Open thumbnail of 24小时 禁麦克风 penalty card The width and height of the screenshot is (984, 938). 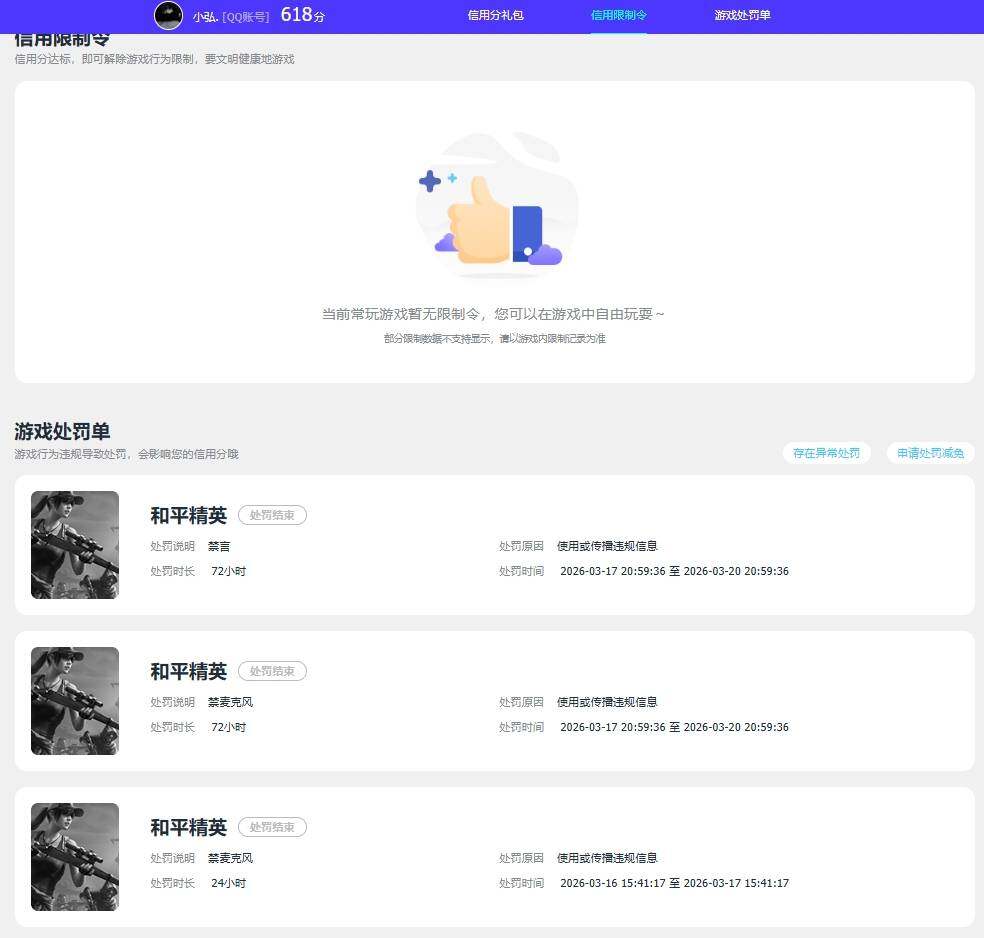pyautogui.click(x=75, y=857)
